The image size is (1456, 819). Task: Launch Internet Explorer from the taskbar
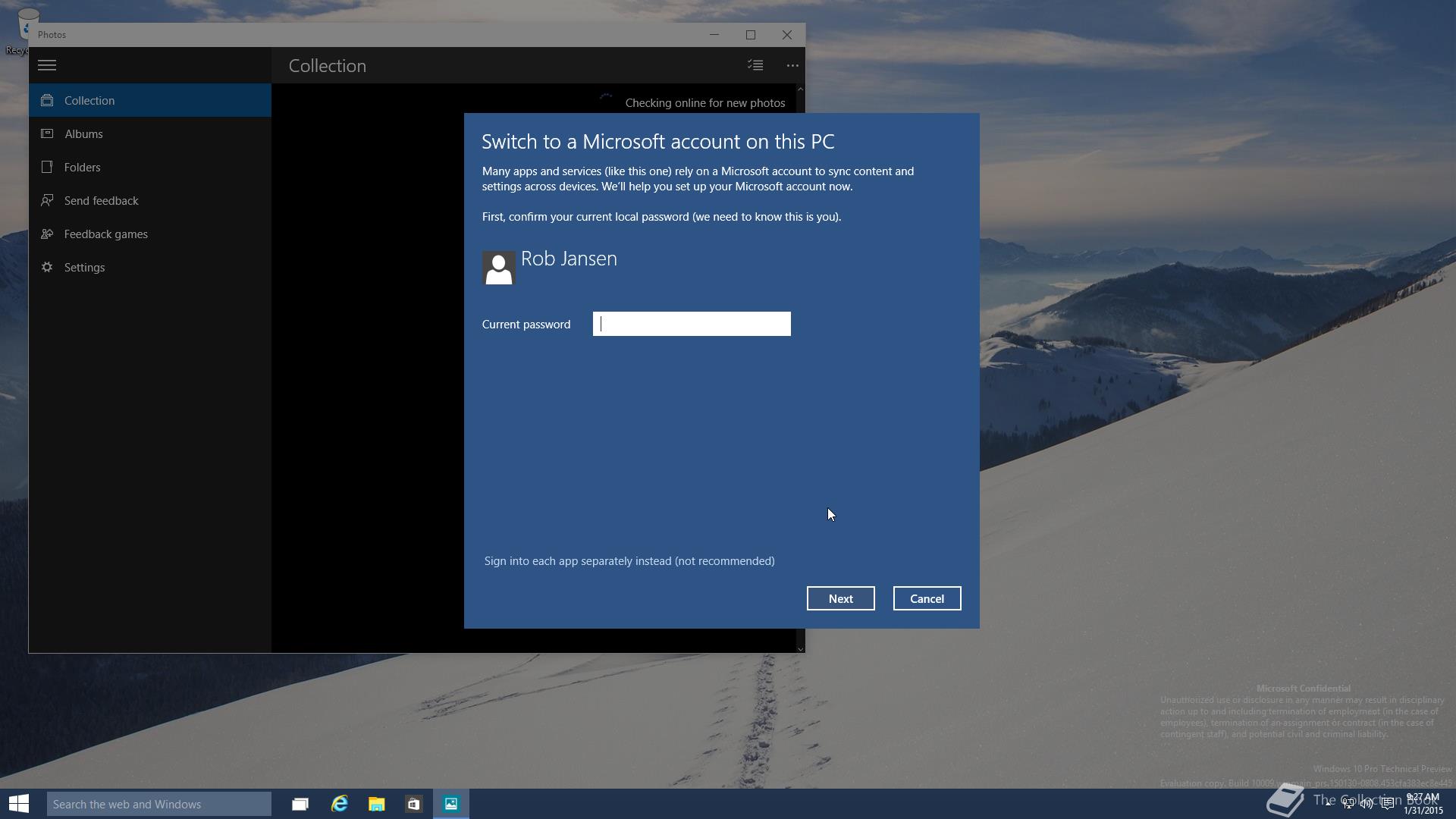(x=339, y=804)
